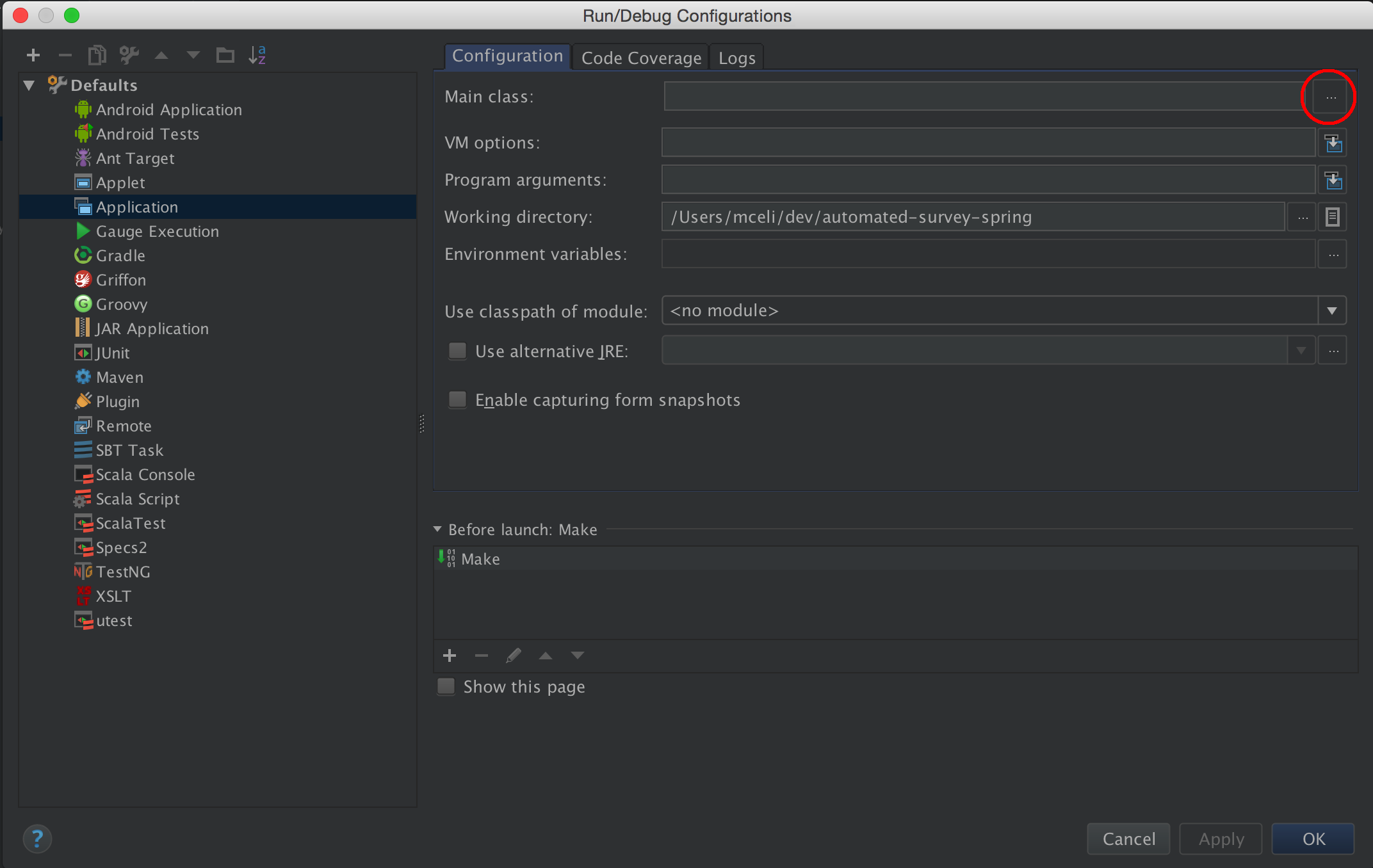Screen dimensions: 1373x868
Task: Focus the VM options input field
Action: click(989, 142)
